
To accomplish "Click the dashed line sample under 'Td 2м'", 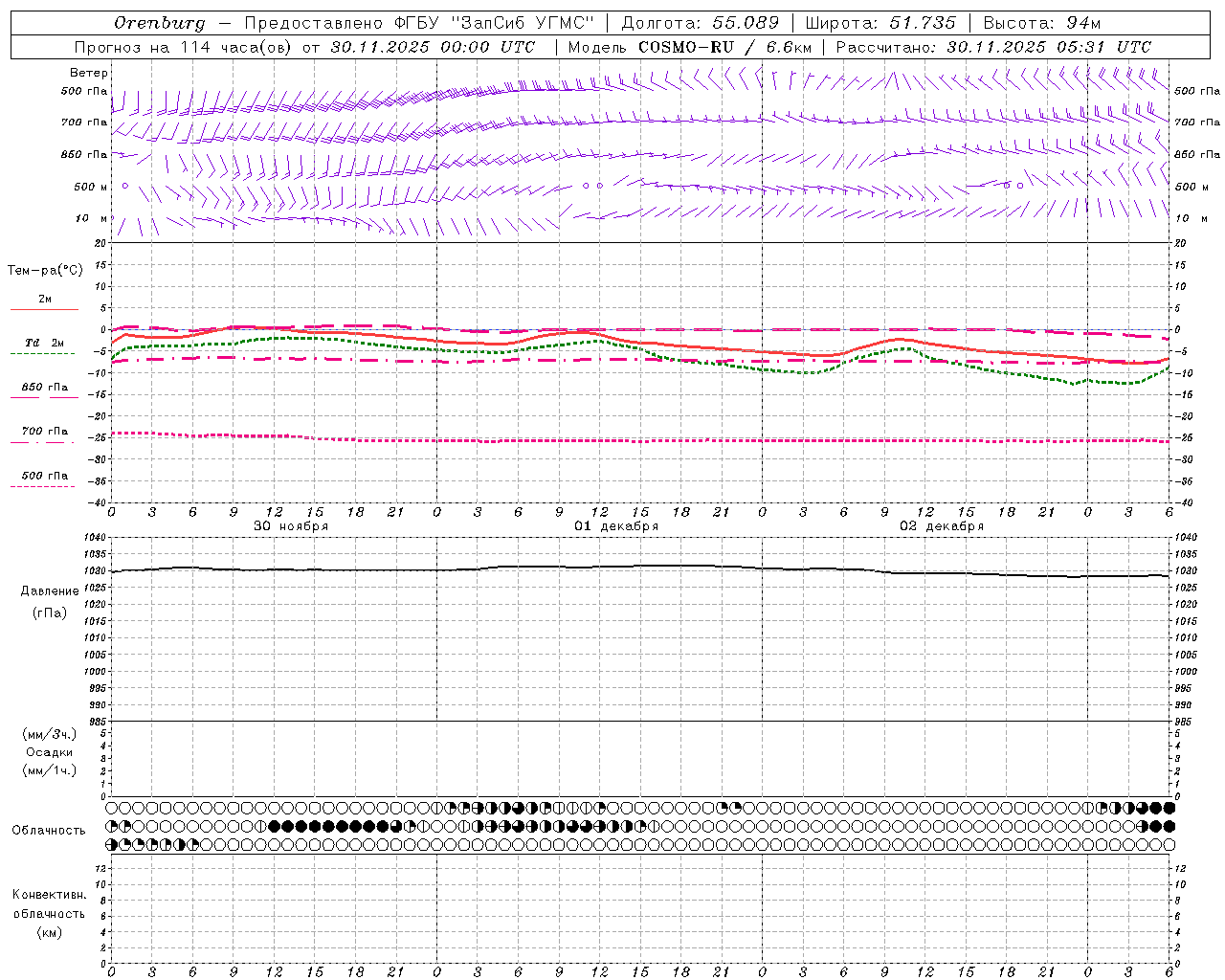I will tap(42, 354).
